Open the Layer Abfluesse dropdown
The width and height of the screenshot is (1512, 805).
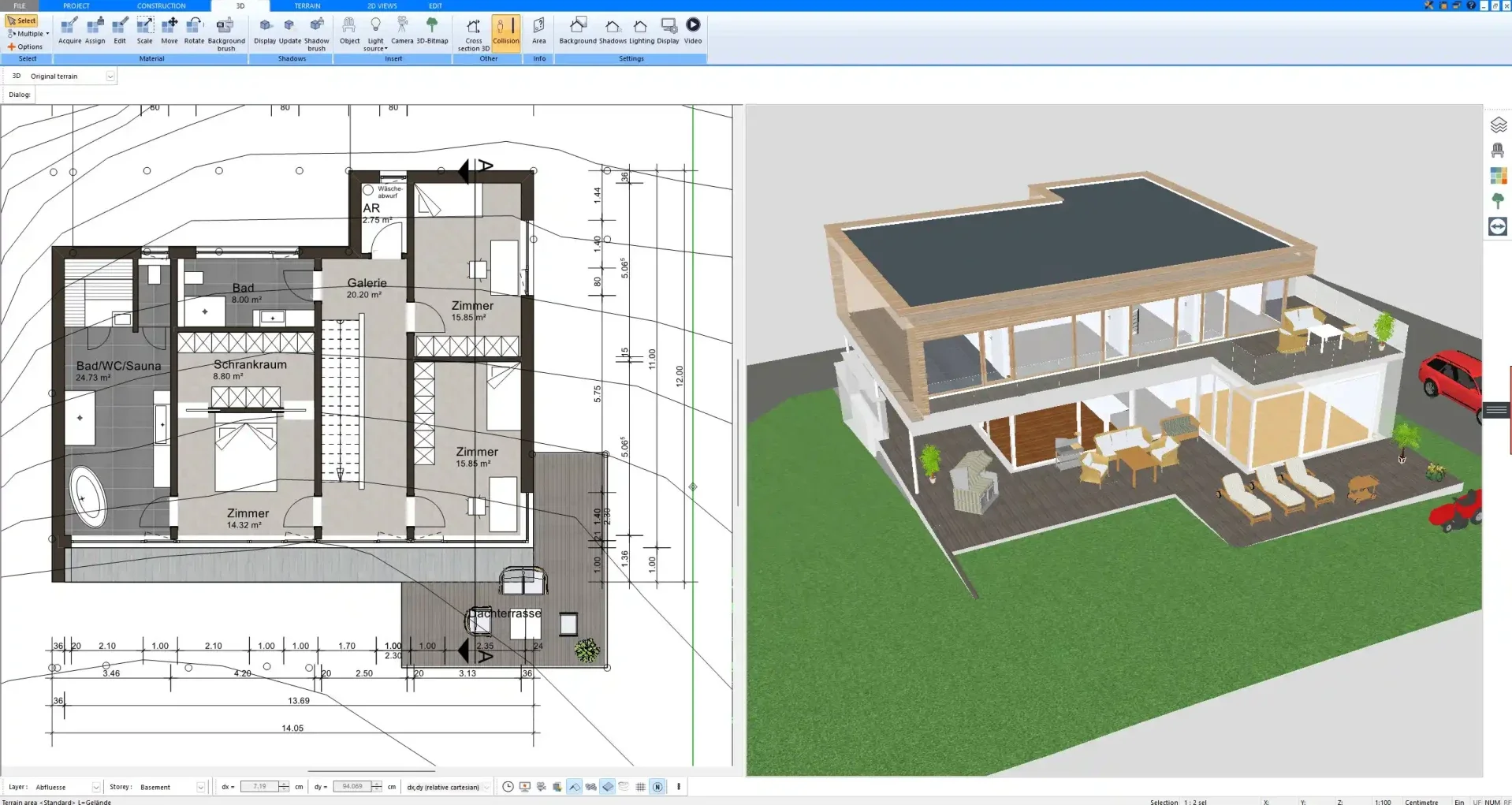(x=95, y=787)
